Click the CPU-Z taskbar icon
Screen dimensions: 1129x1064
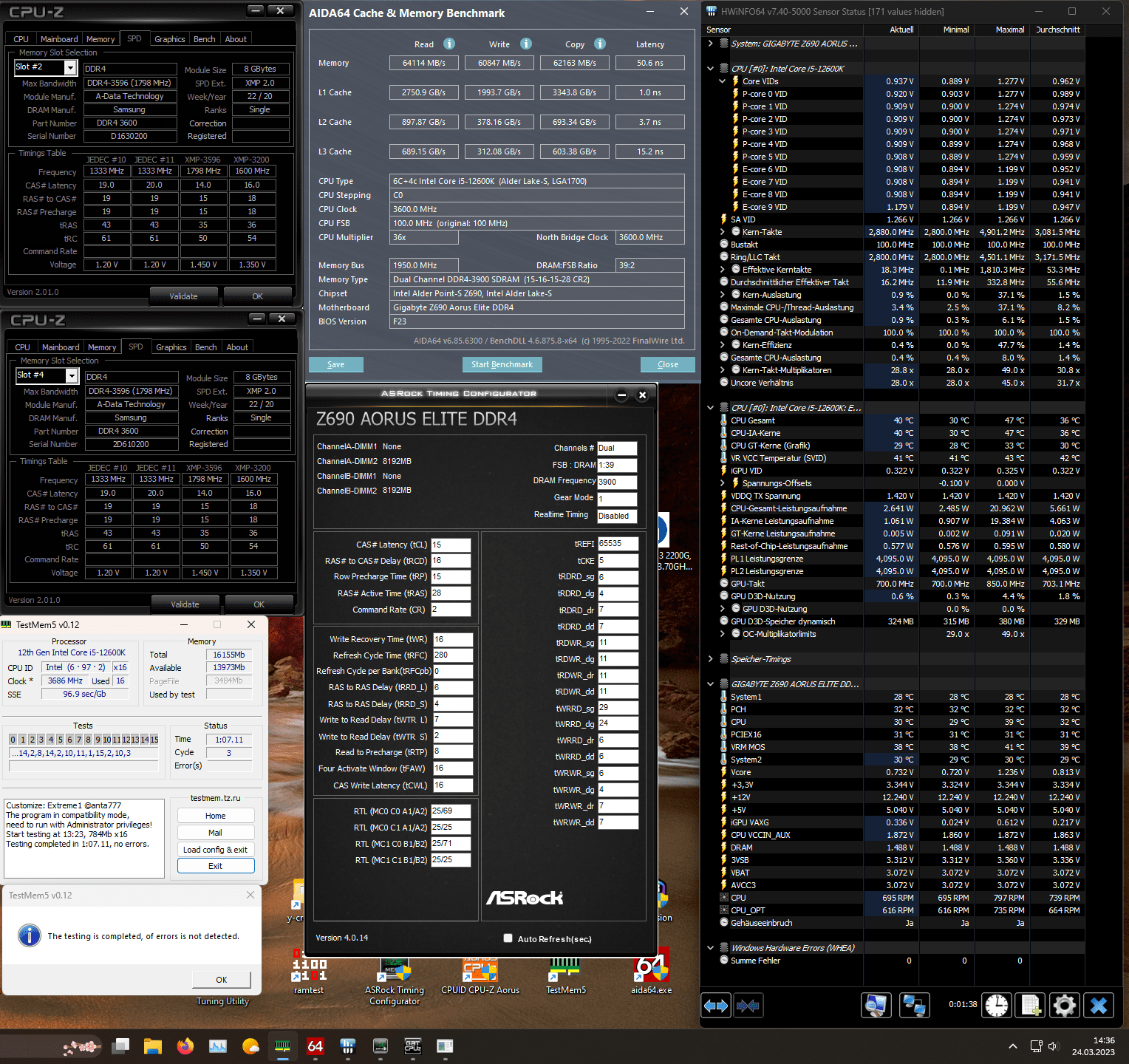point(413,1046)
